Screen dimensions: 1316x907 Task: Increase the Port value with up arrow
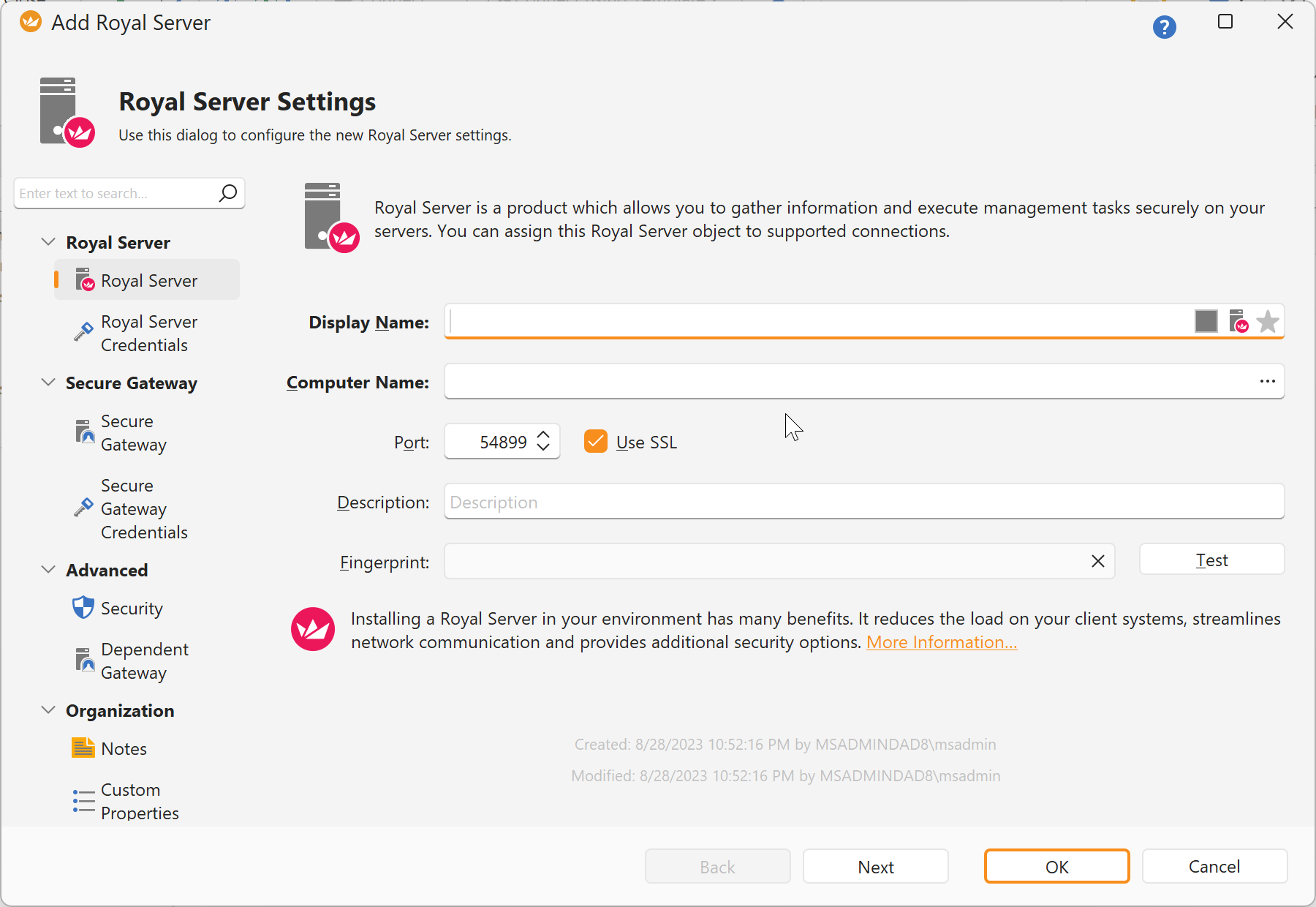coord(543,434)
